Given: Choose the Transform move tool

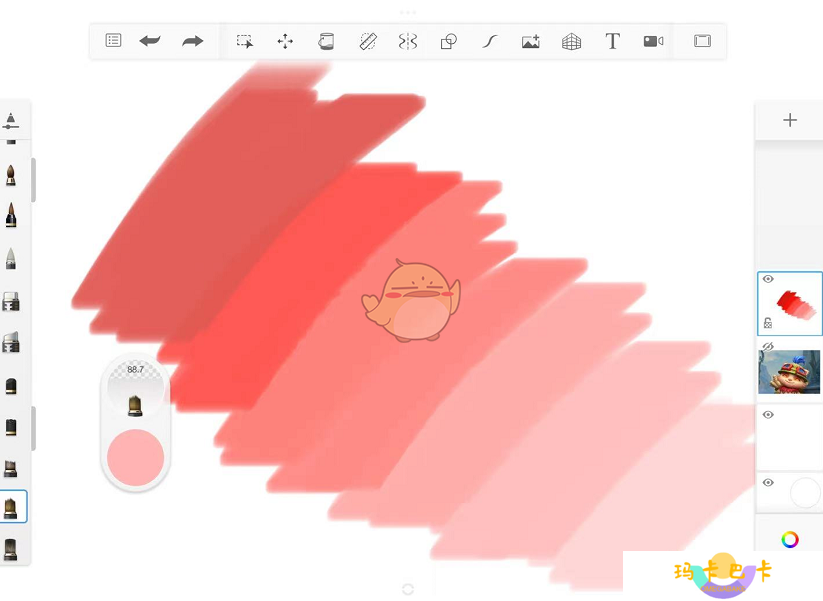Looking at the screenshot, I should point(285,41).
